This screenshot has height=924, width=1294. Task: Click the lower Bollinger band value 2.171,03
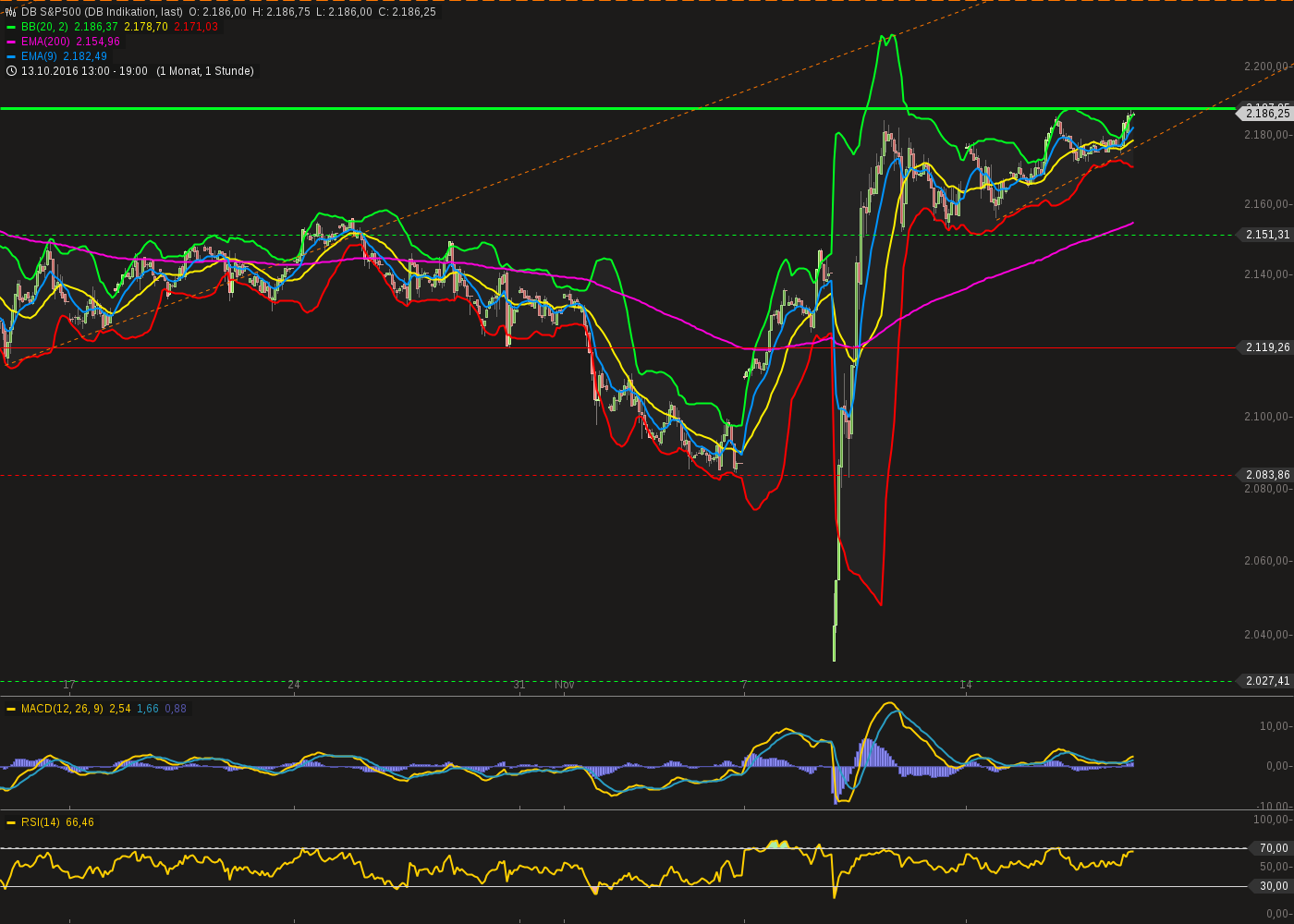tap(196, 27)
